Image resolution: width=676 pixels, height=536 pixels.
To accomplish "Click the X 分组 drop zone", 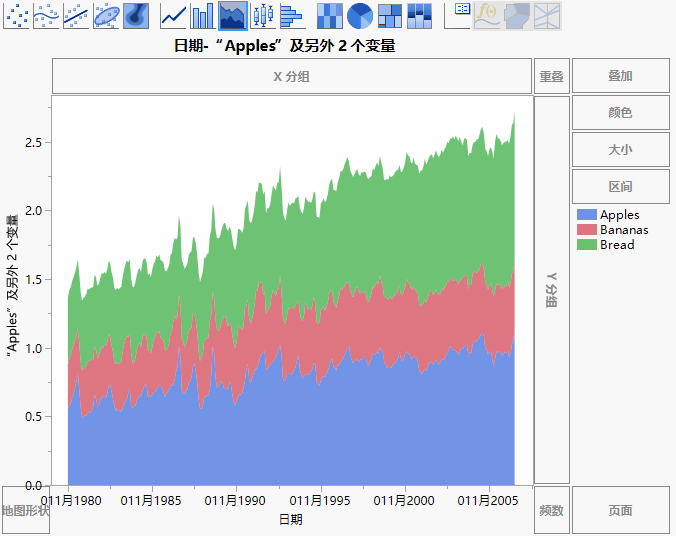I will [x=291, y=76].
